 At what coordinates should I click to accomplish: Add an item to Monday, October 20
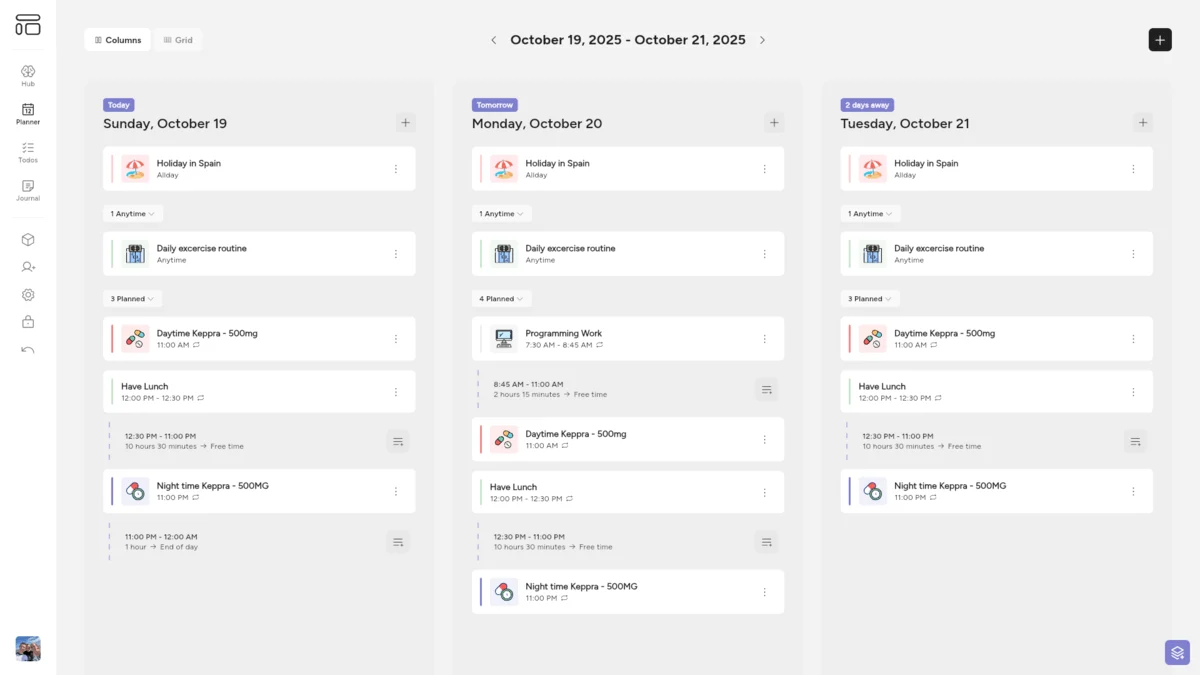coord(773,123)
